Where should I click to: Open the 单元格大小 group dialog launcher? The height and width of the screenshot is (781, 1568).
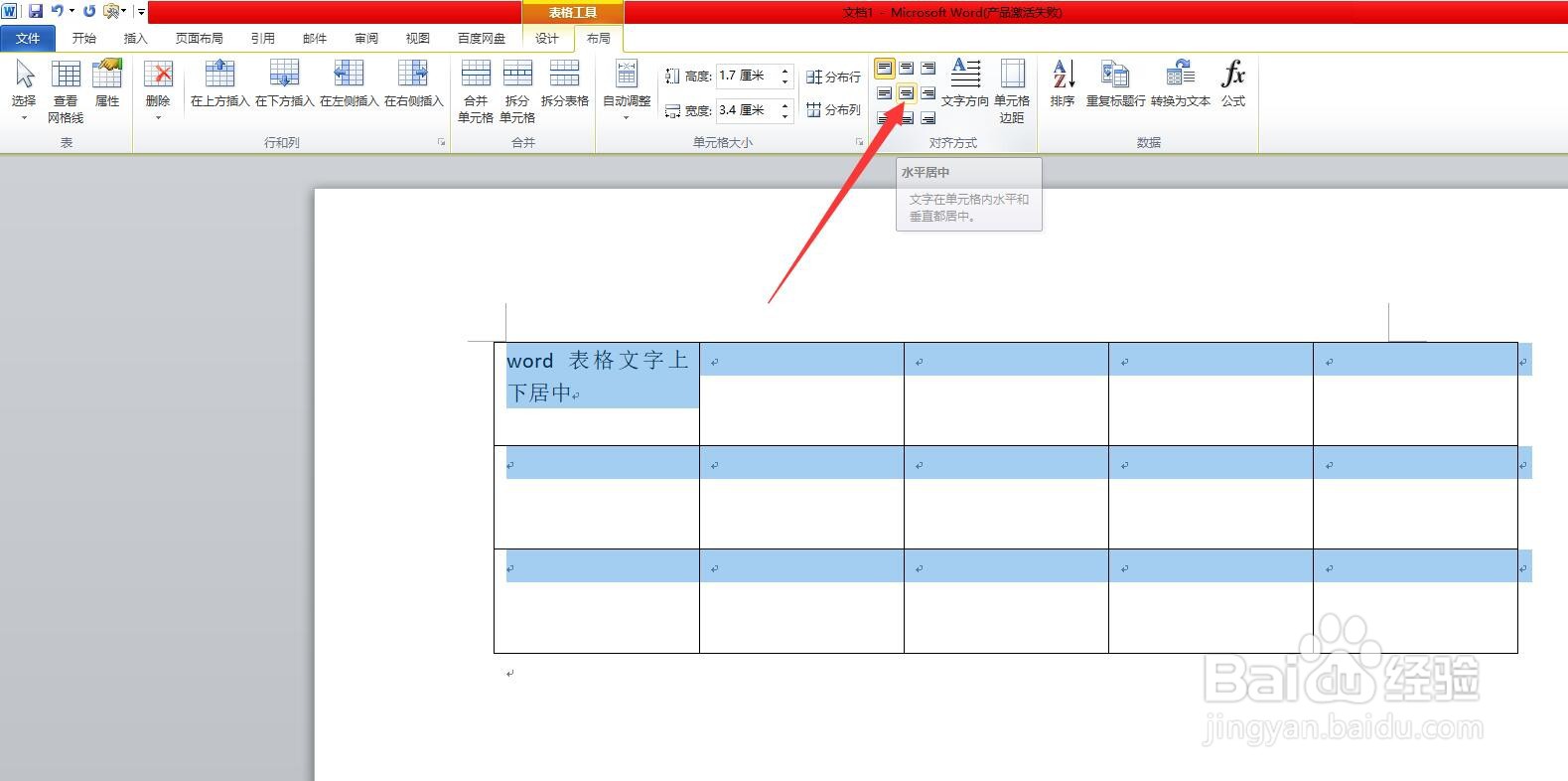(860, 143)
